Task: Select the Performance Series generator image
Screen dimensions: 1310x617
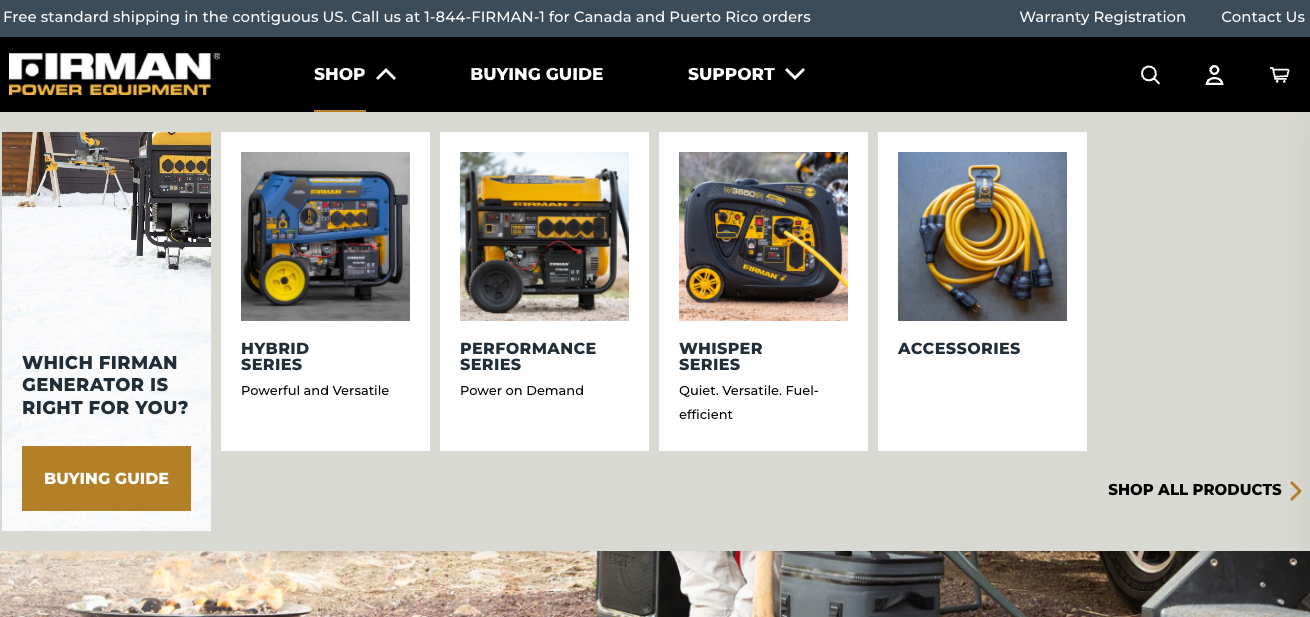Action: (544, 236)
